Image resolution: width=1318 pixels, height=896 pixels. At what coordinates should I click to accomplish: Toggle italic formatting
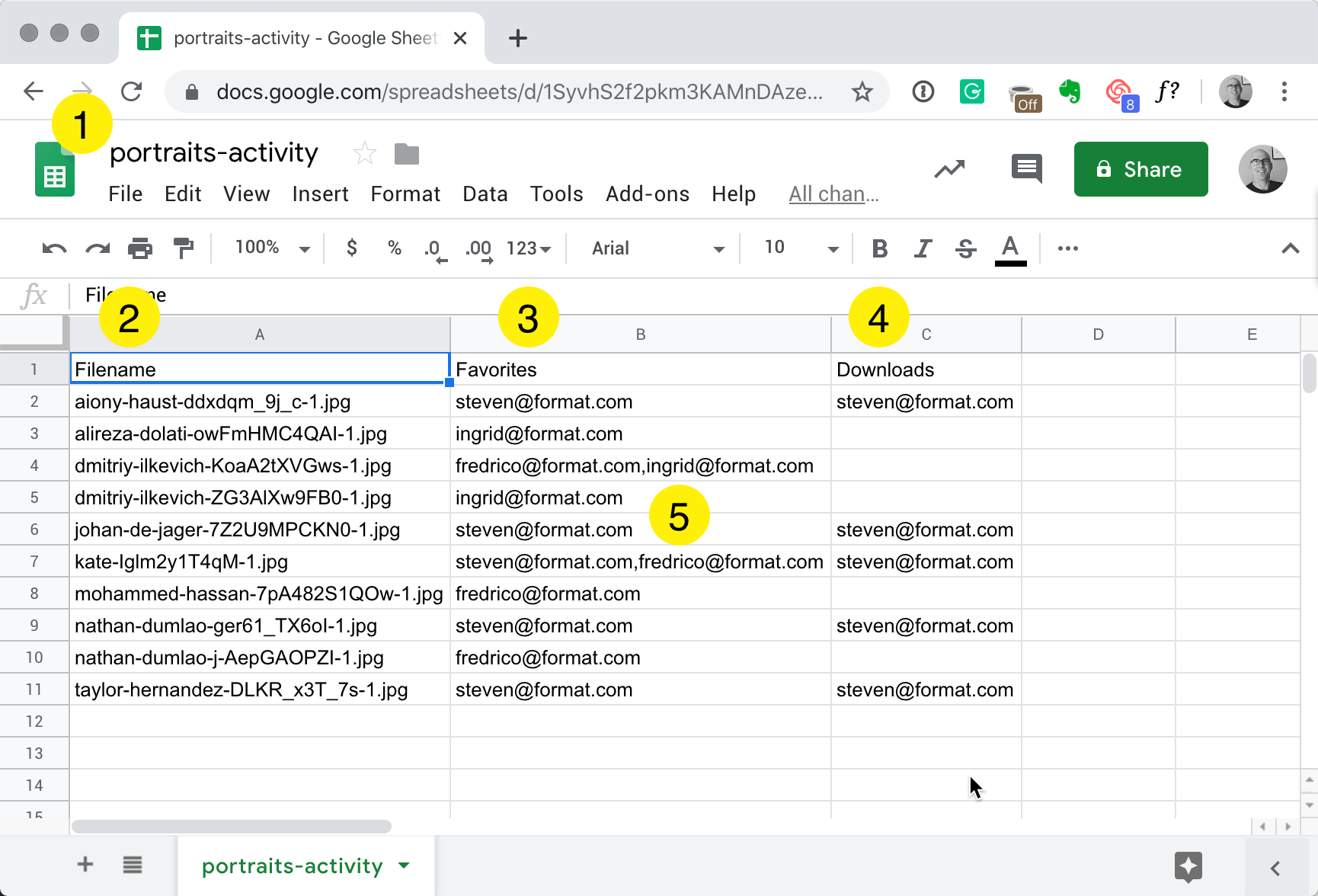pos(923,248)
